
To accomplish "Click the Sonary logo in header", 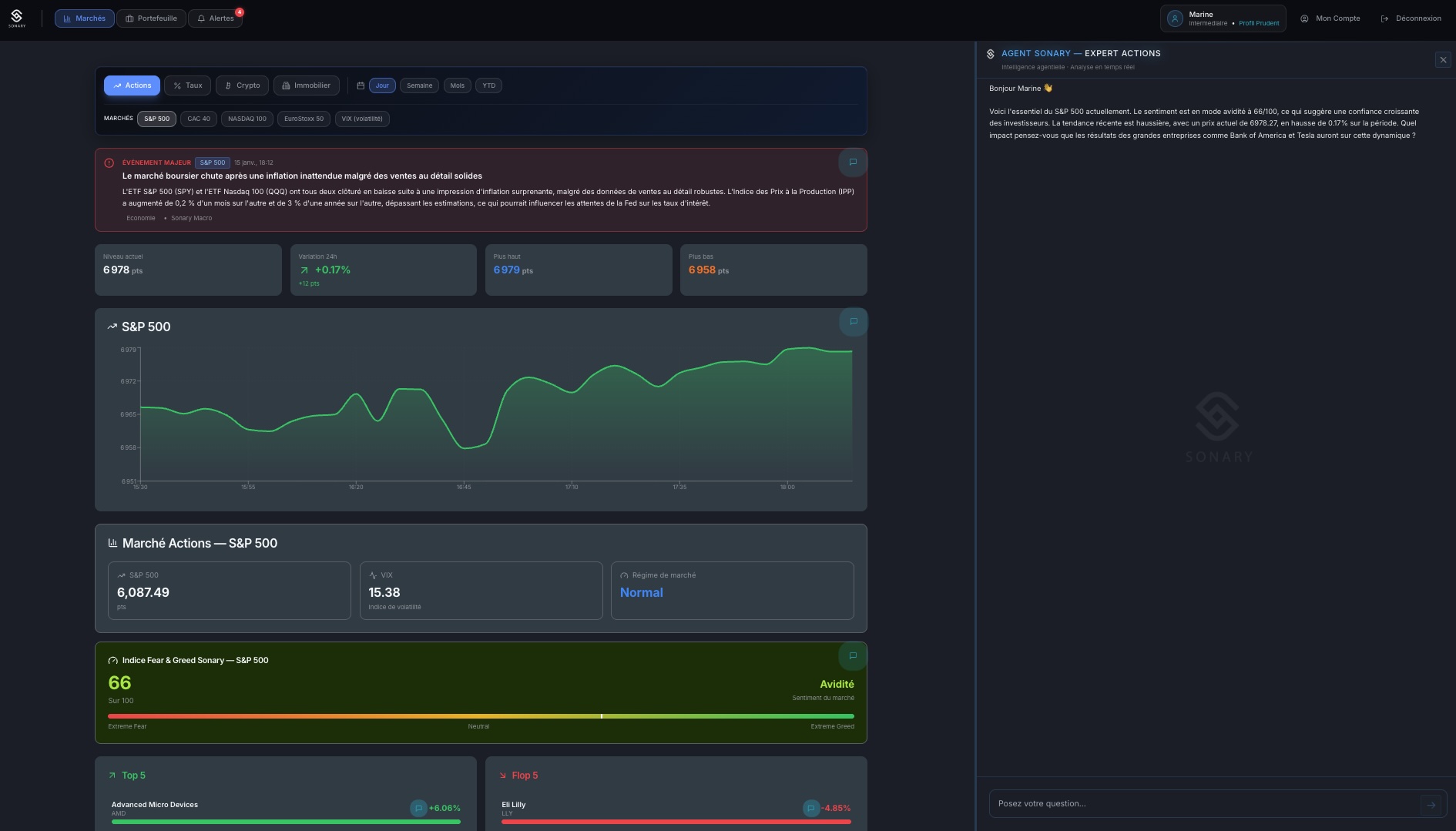I will pyautogui.click(x=17, y=18).
